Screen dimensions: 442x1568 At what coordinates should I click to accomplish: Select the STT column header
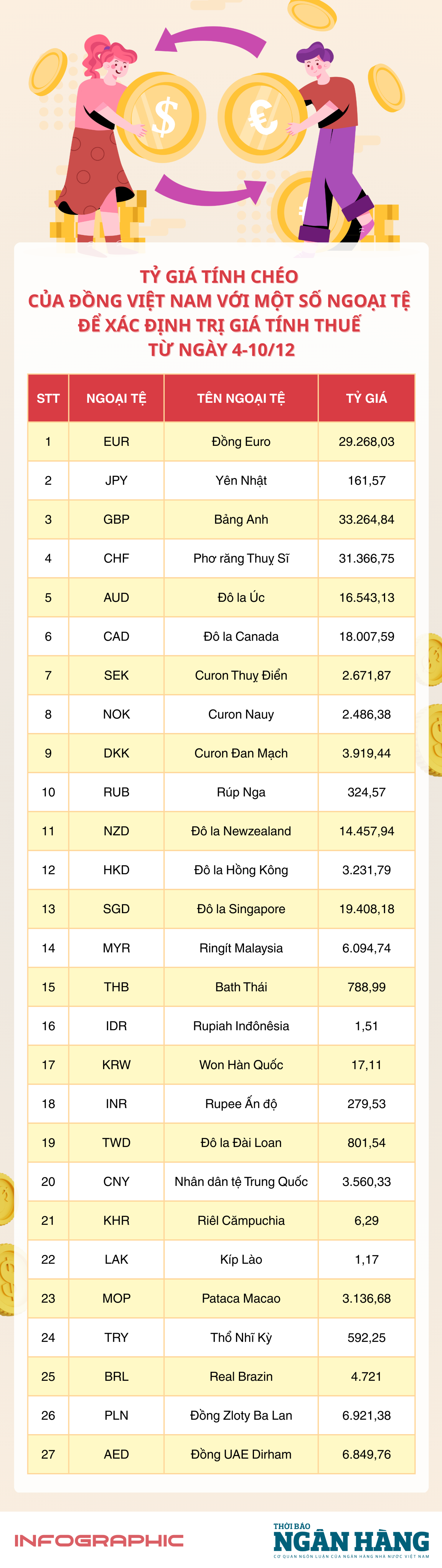(x=48, y=398)
